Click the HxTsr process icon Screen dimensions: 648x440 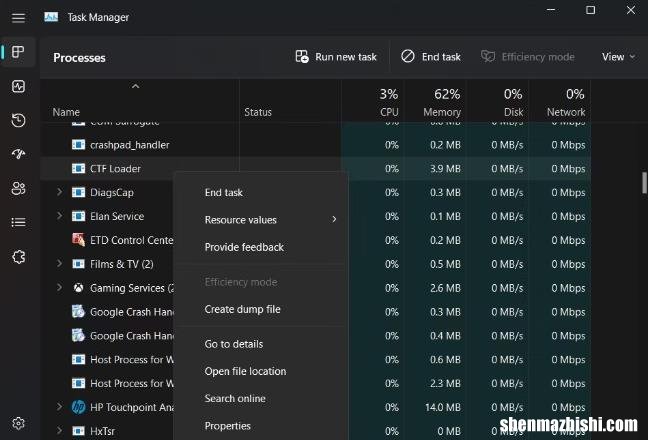(78, 431)
